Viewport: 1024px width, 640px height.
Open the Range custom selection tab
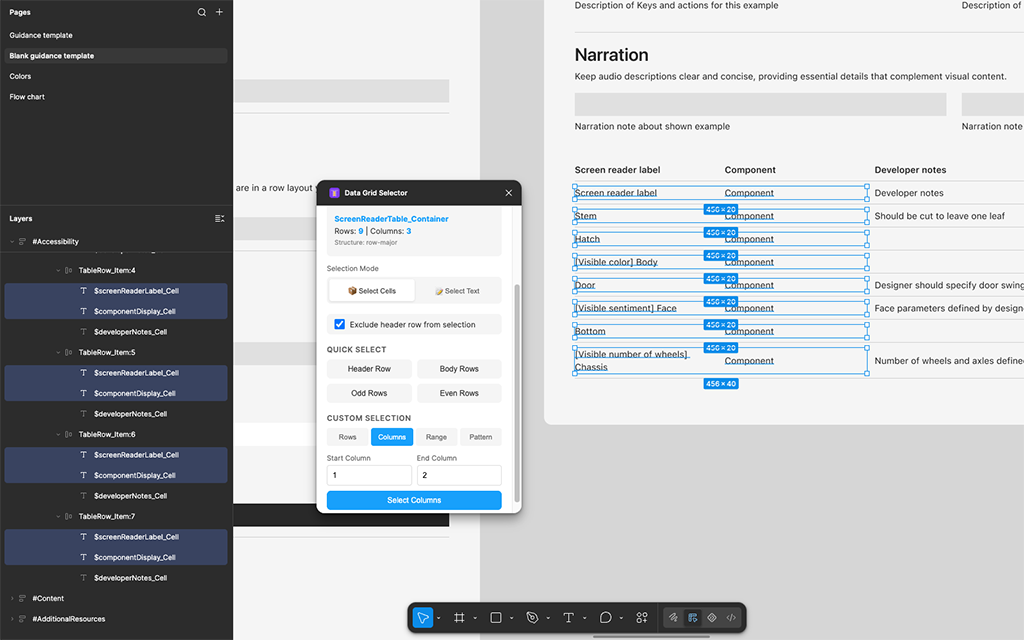tap(436, 437)
